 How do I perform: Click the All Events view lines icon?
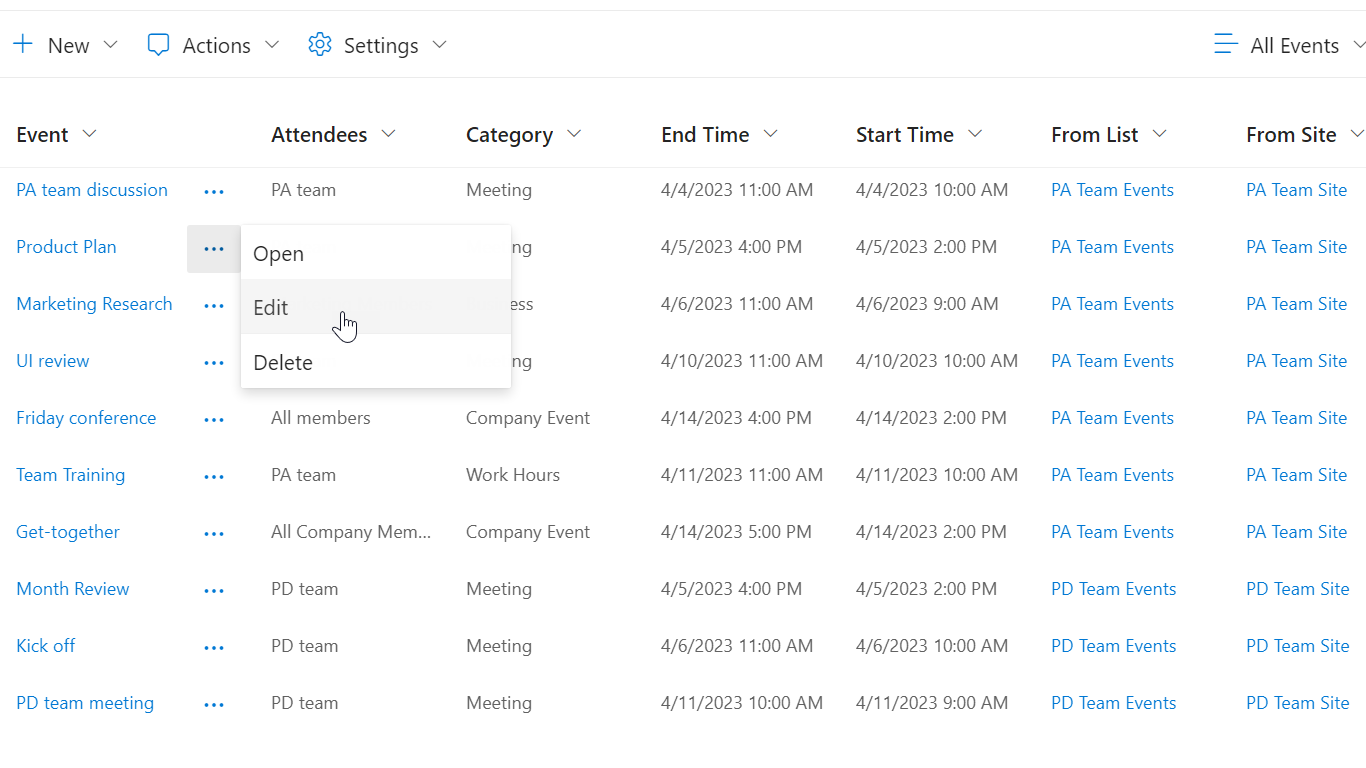[x=1226, y=45]
